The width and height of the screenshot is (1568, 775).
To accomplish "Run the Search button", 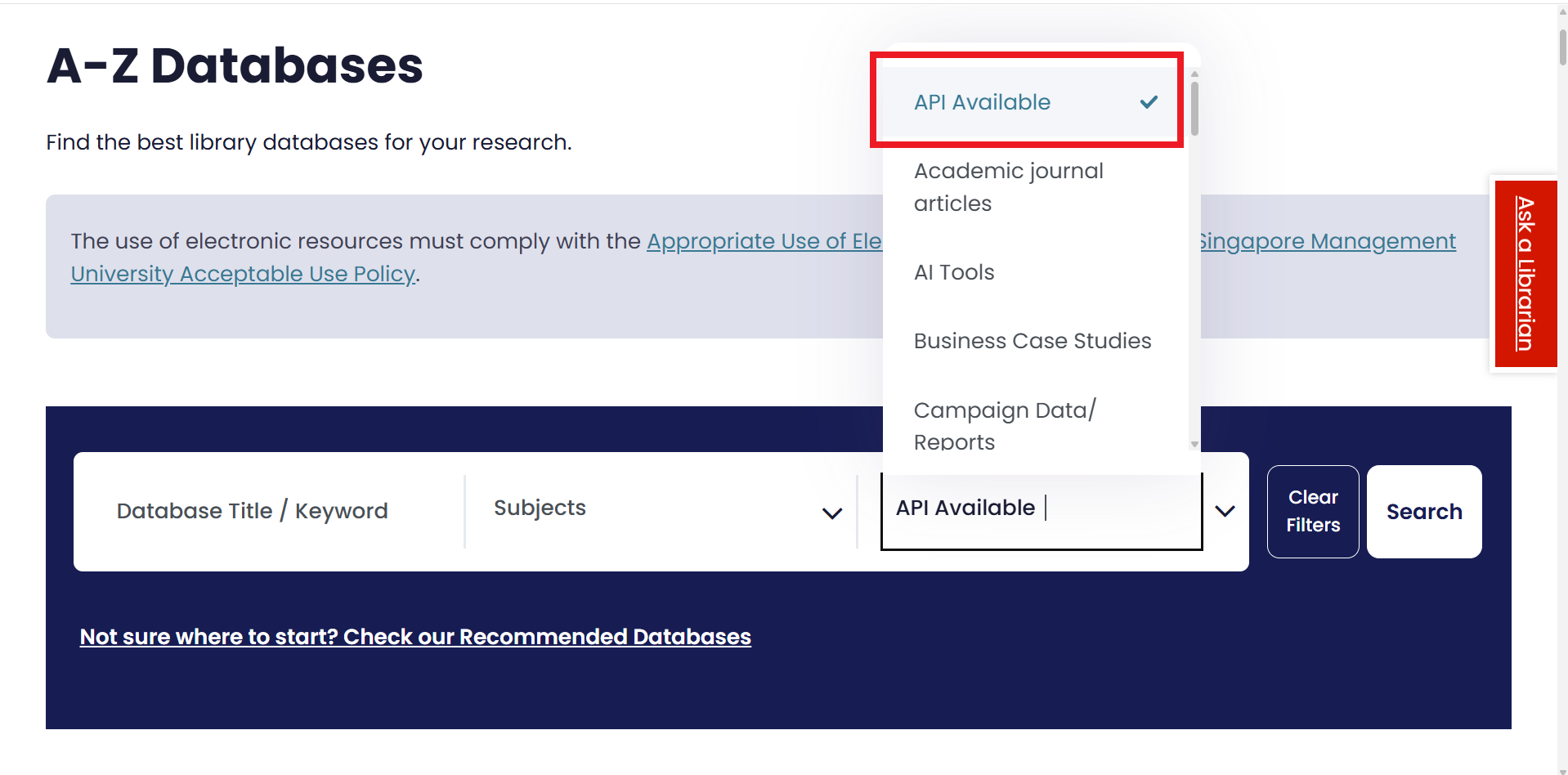I will (1424, 512).
